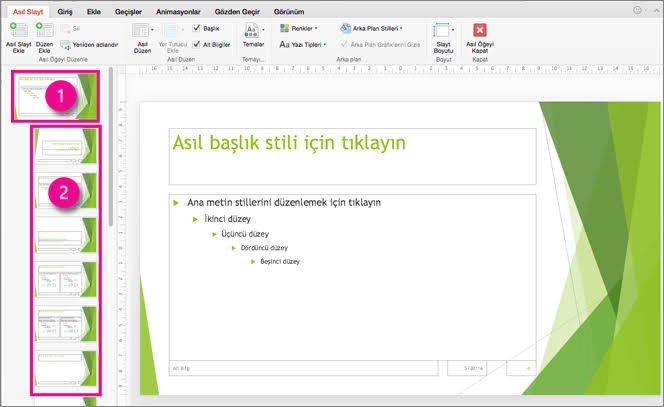664x407 pixels.
Task: Open the Asıl Düzen layout button
Action: (143, 34)
